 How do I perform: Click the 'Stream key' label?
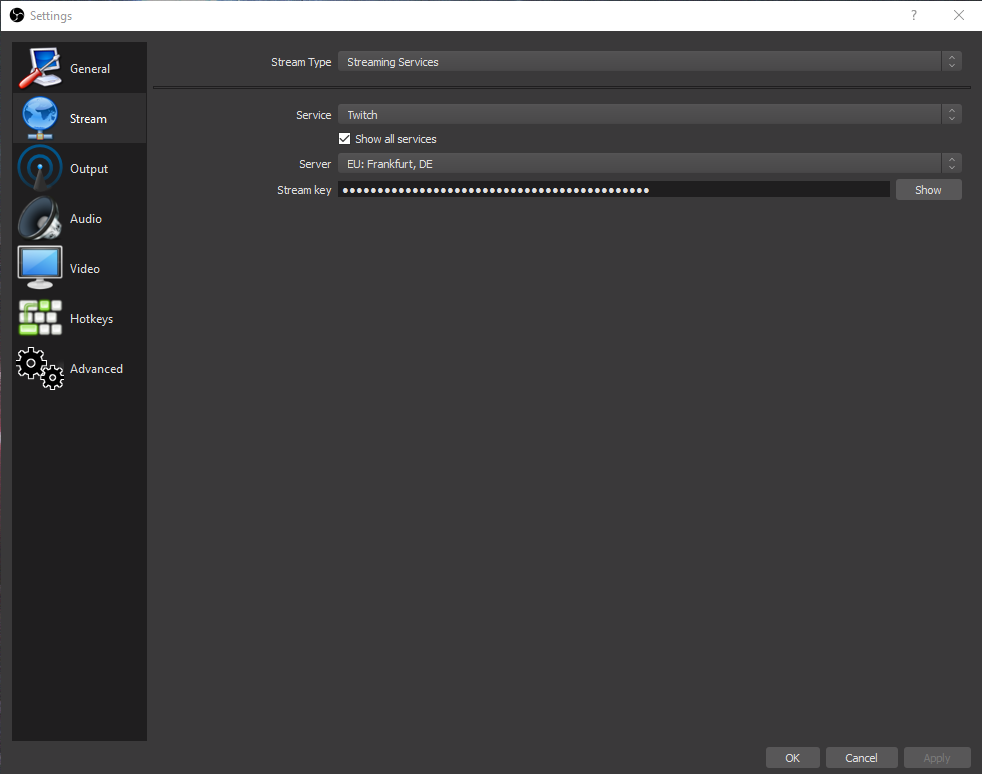pos(304,190)
